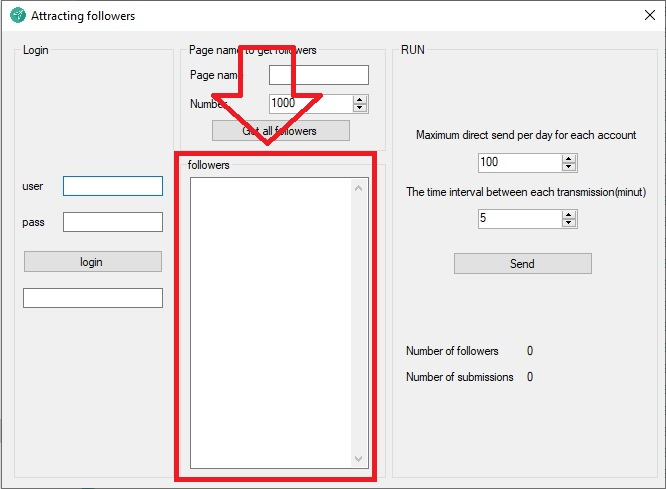
Task: Click the Number field showing 1000
Action: point(310,103)
